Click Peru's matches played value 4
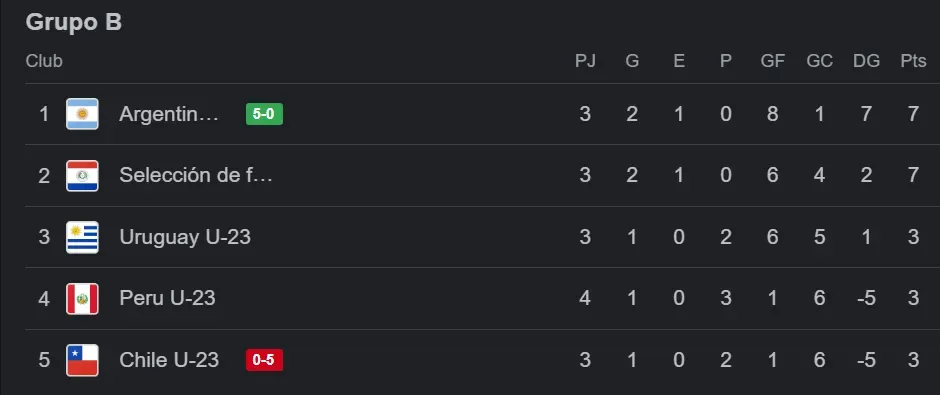Viewport: 940px width, 395px height. pyautogui.click(x=585, y=298)
